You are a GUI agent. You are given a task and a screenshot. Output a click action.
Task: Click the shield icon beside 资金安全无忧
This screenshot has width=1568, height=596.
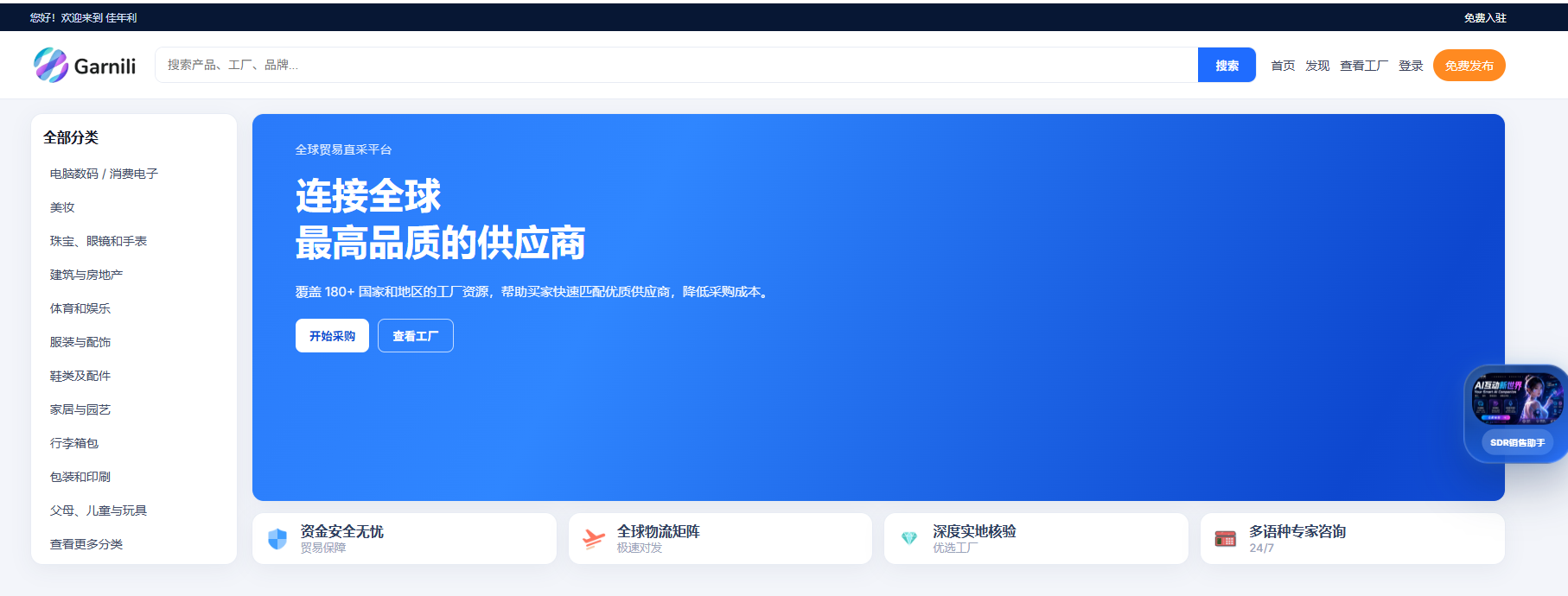[277, 539]
